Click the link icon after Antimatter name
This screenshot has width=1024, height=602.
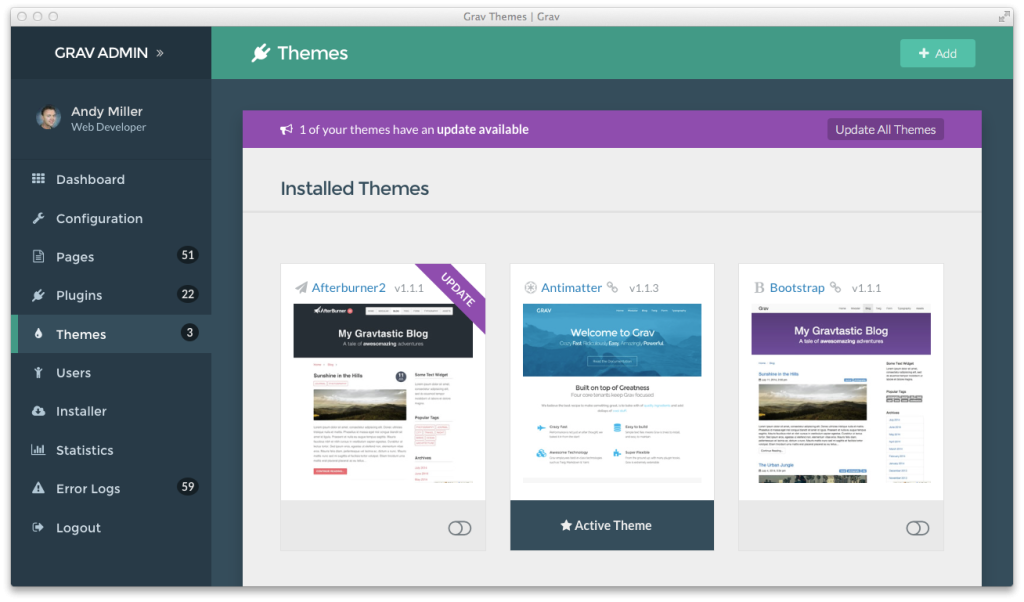pos(613,287)
